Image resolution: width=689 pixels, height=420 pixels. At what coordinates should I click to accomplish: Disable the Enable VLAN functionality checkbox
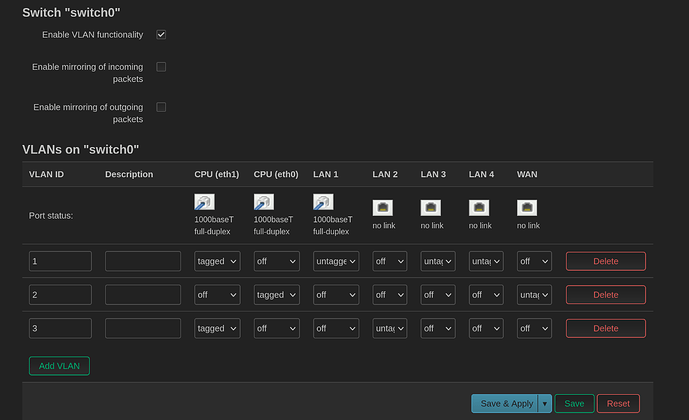point(161,35)
